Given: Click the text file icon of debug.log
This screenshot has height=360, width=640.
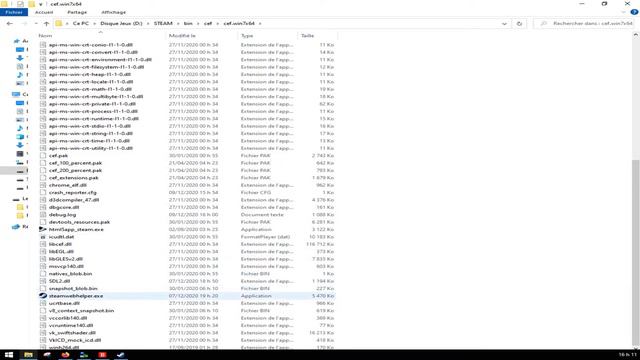Looking at the screenshot, I should 43,214.
